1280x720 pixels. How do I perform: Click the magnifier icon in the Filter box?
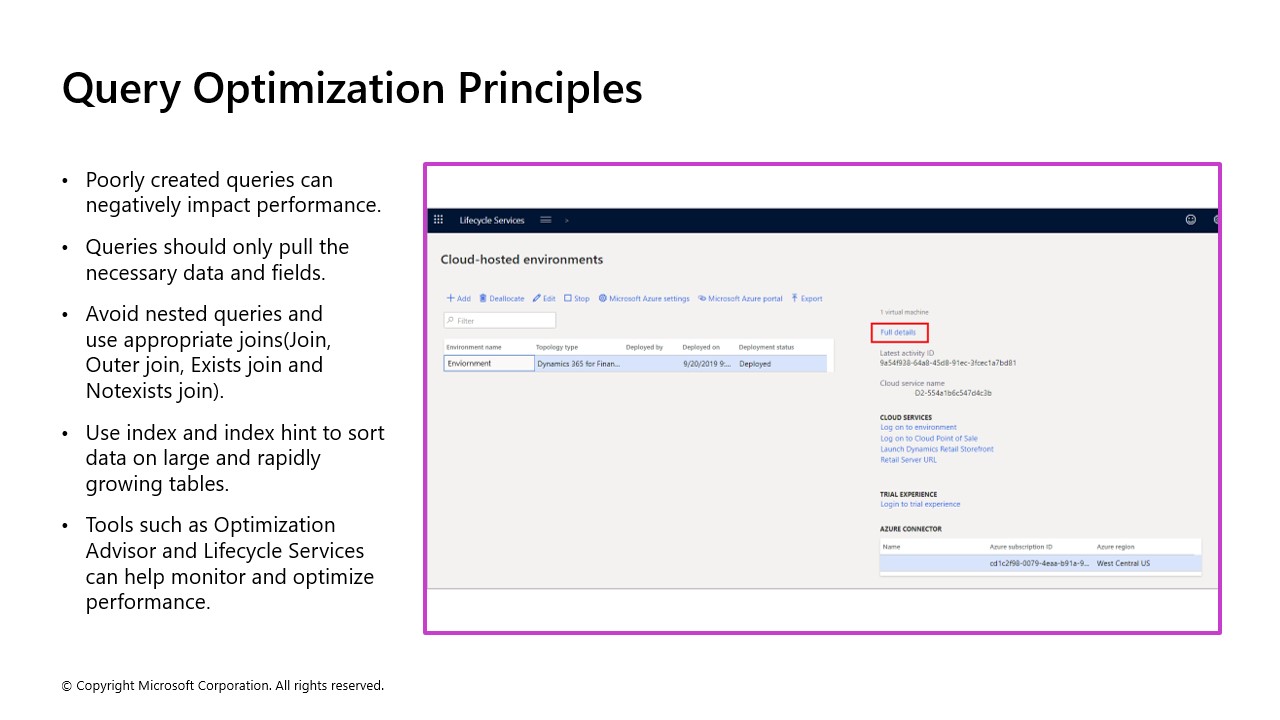pyautogui.click(x=452, y=319)
